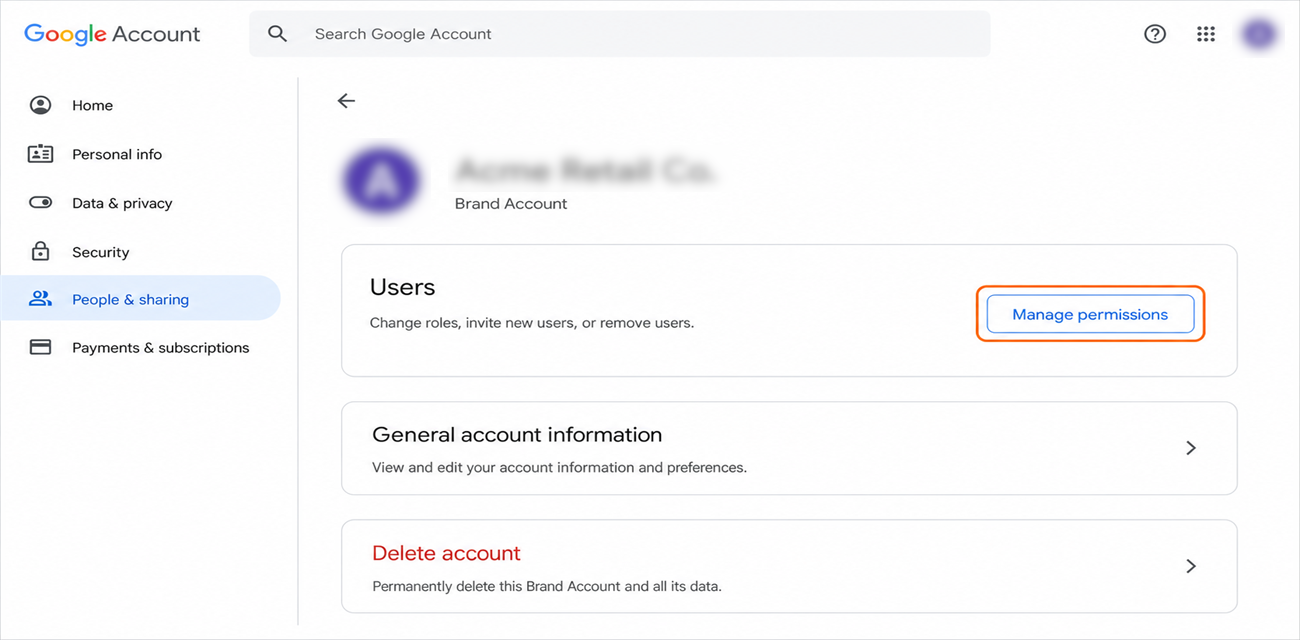Viewport: 1300px width, 640px height.
Task: Click the Brand Account label
Action: [511, 203]
